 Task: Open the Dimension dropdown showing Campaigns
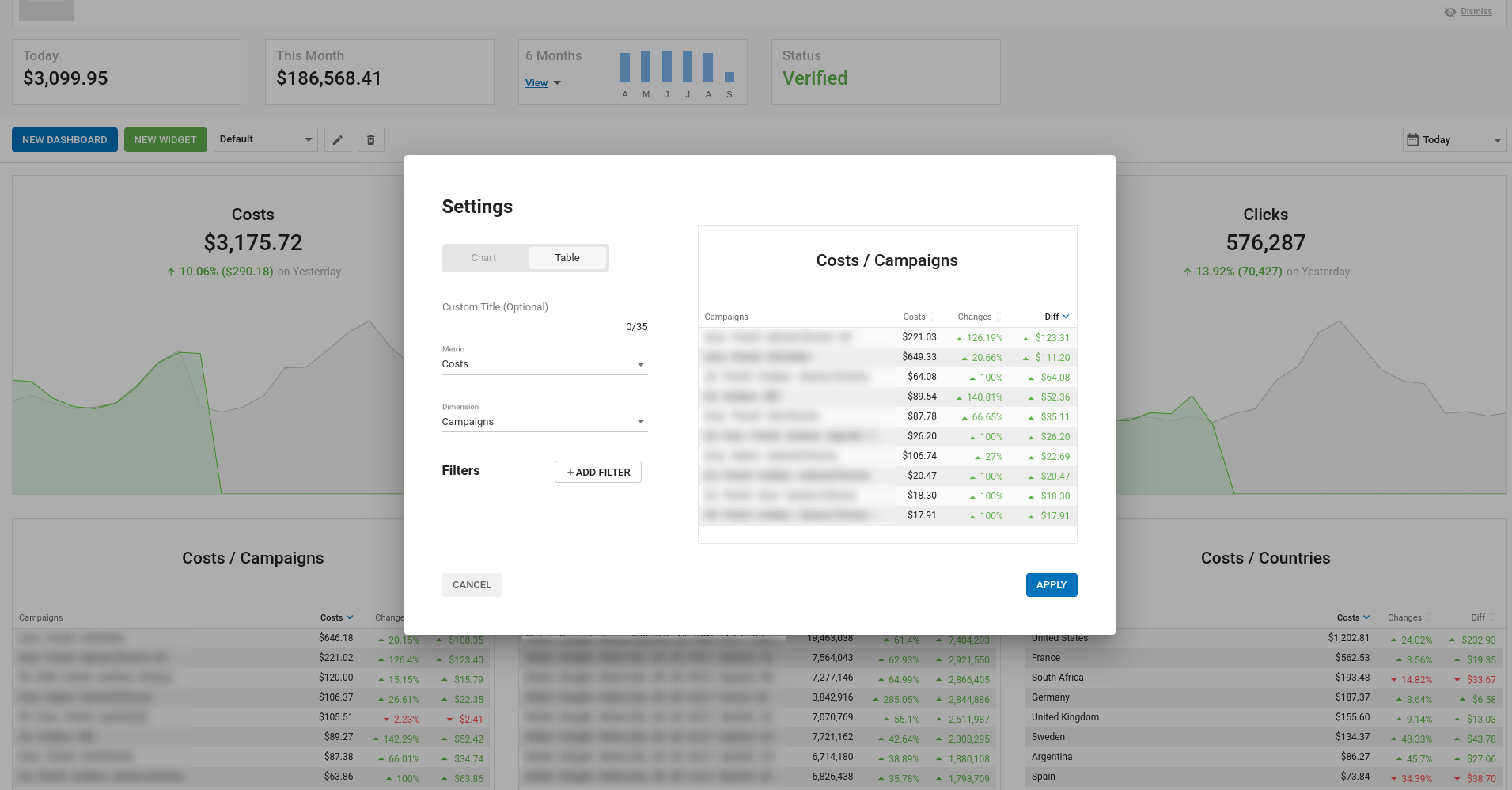[544, 422]
